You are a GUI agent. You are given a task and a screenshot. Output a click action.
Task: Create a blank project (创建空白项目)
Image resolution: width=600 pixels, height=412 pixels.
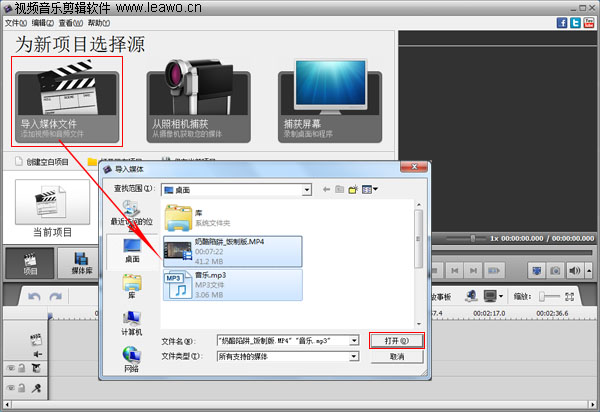point(42,162)
